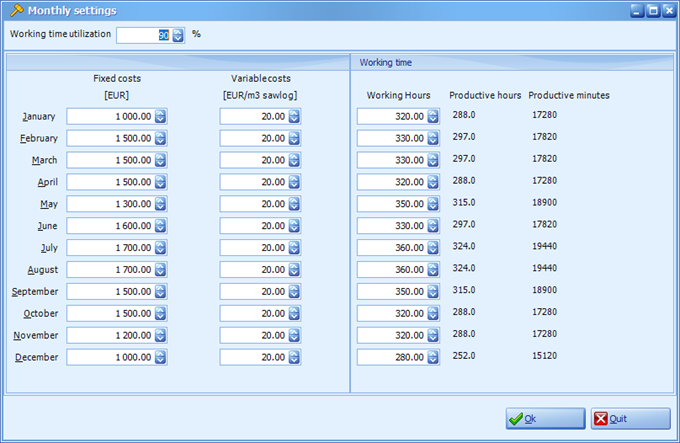The image size is (680, 443).
Task: Click the July working hours spinner
Action: coord(433,248)
